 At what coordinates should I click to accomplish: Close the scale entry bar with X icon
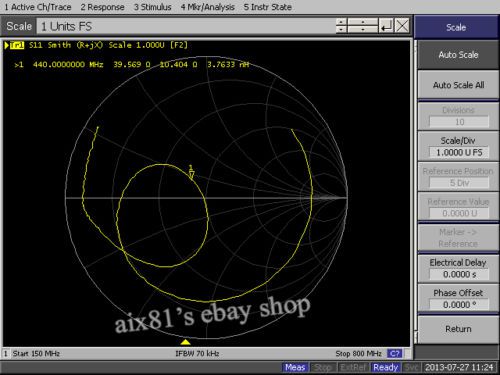pos(402,26)
